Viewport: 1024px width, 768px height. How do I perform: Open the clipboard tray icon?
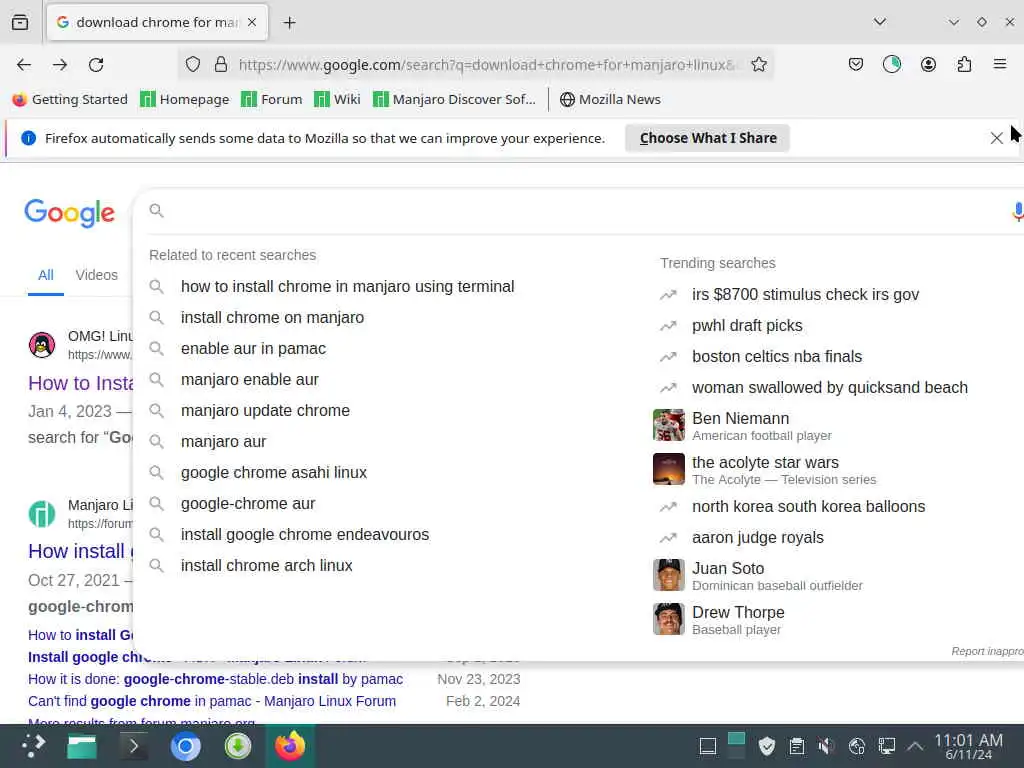tap(796, 746)
